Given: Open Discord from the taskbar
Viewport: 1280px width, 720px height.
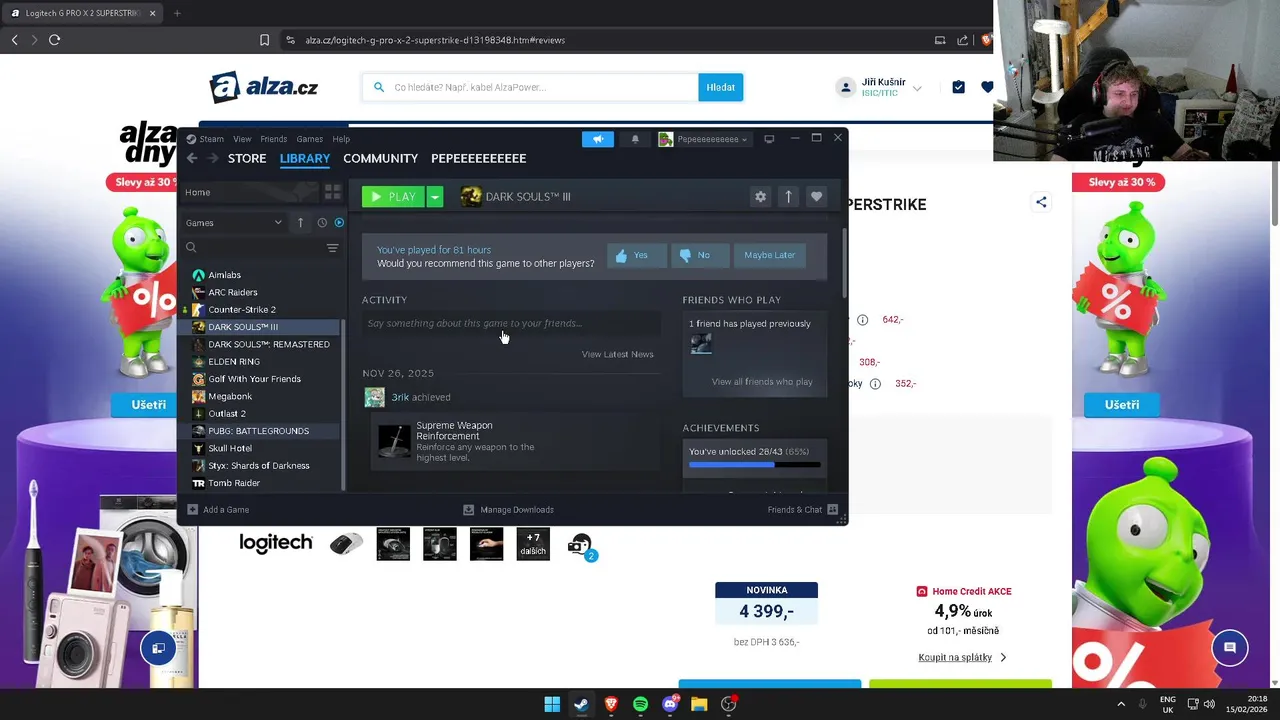Looking at the screenshot, I should point(670,704).
